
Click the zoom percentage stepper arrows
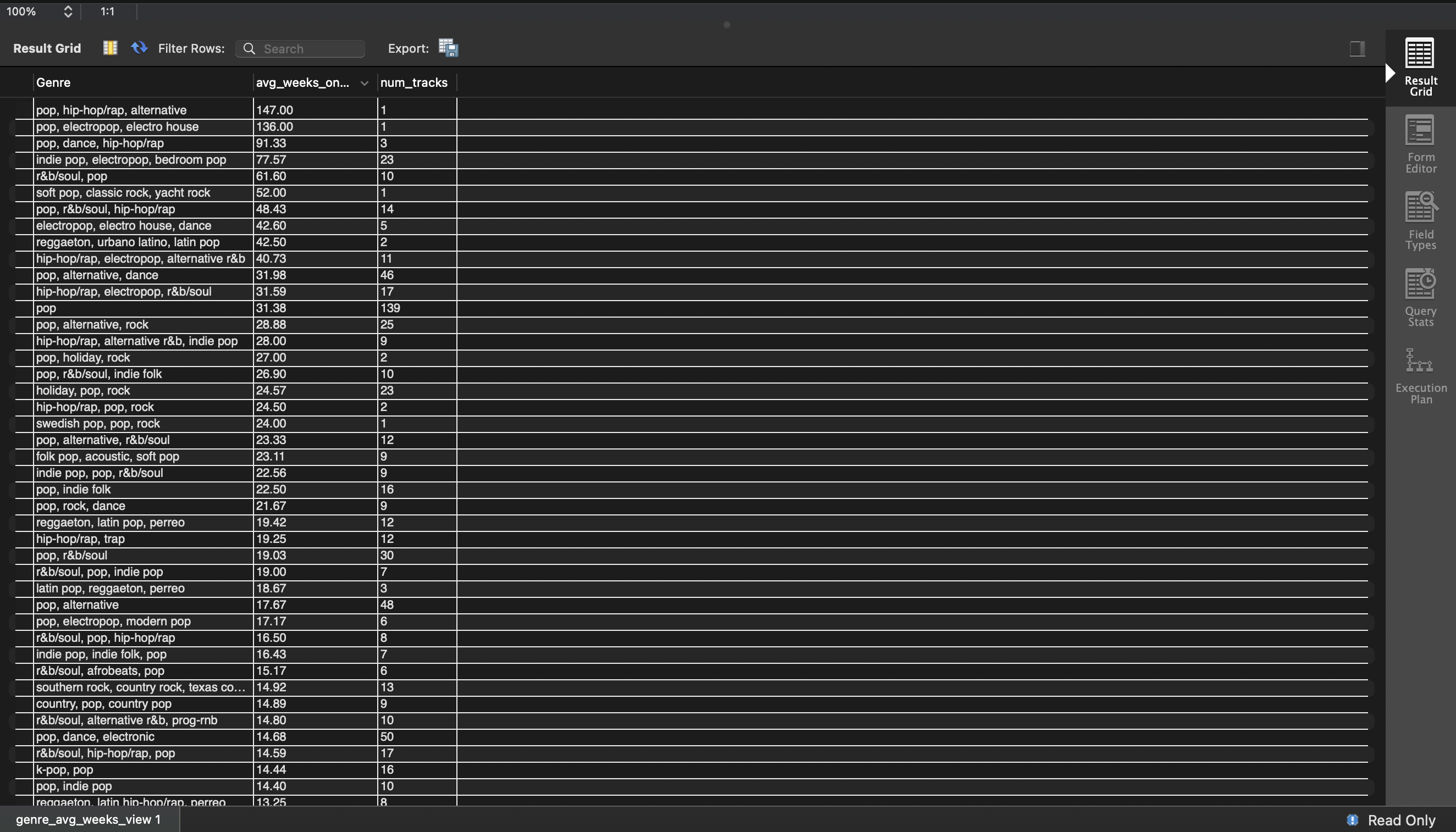pyautogui.click(x=68, y=12)
